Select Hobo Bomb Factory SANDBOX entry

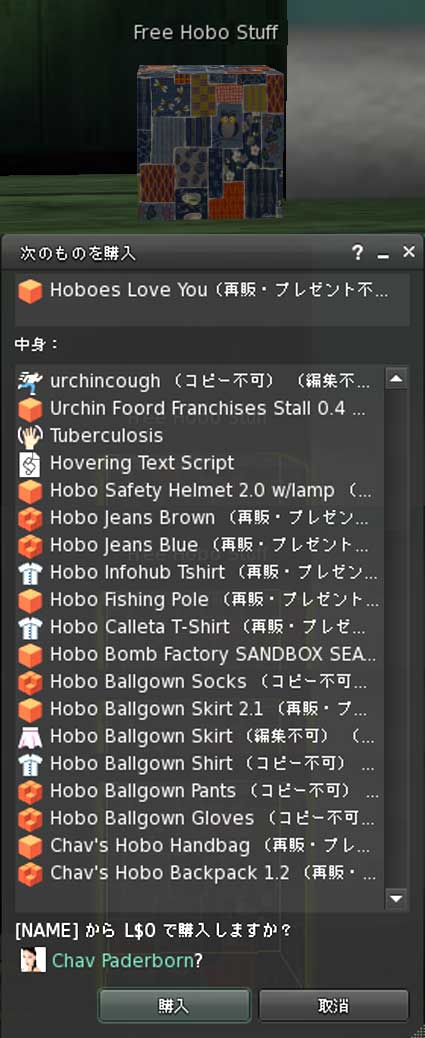(x=199, y=655)
